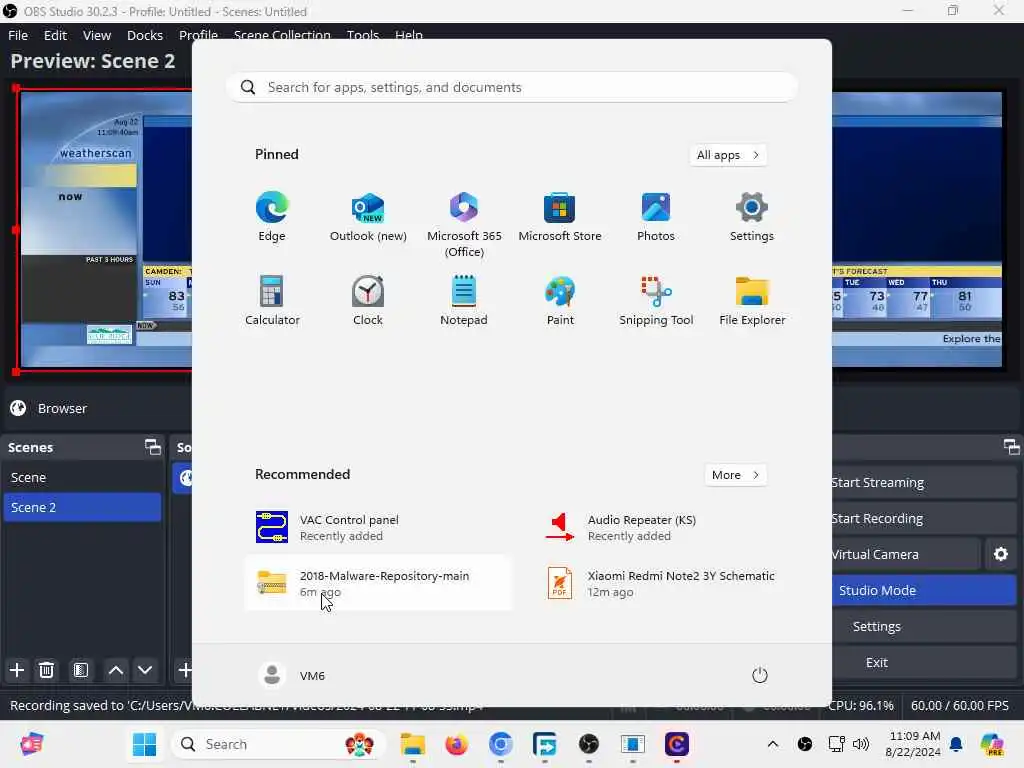Open File Explorer from taskbar
1024x768 pixels.
click(413, 744)
